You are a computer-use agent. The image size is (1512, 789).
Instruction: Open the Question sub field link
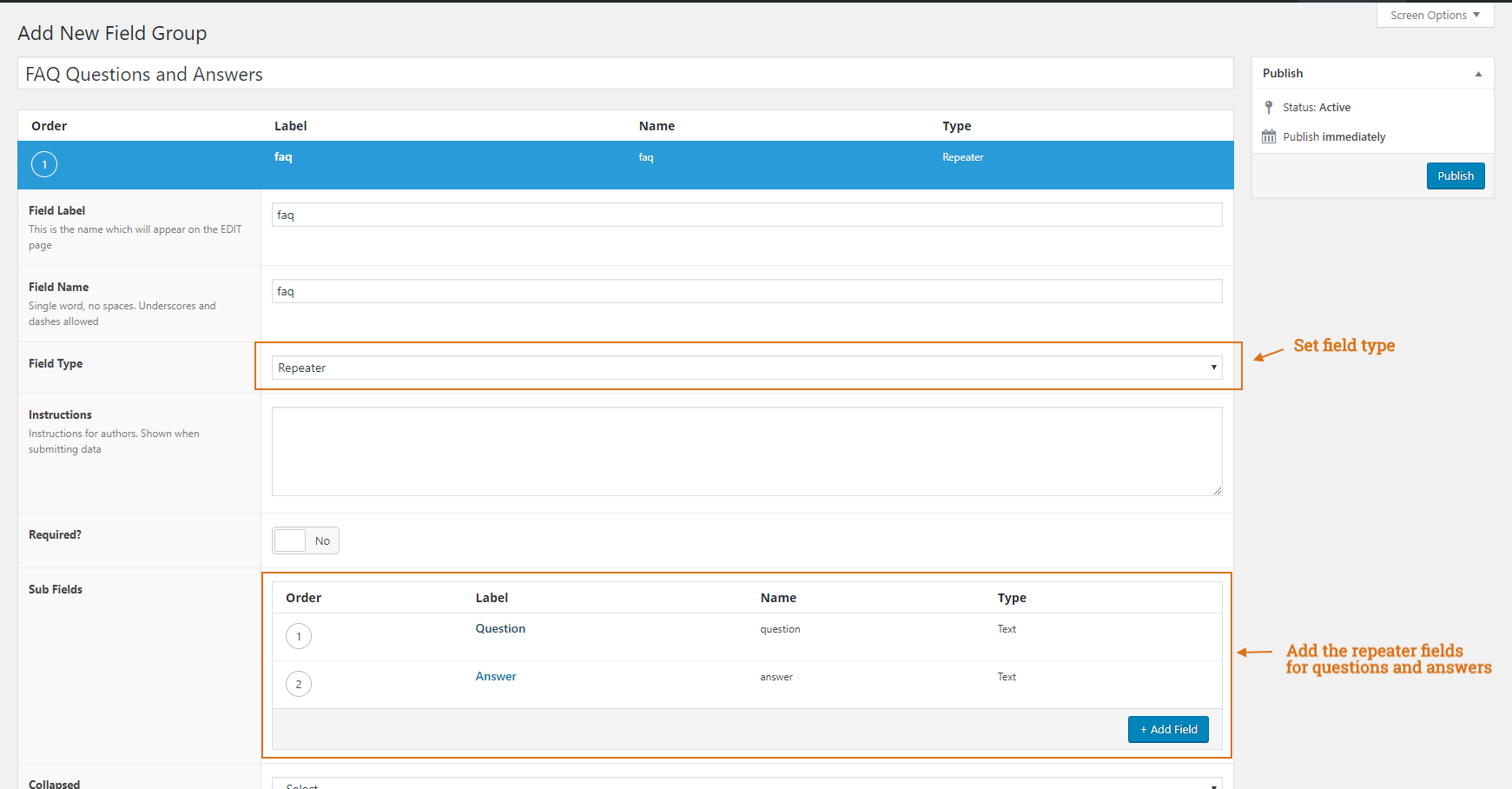coord(500,628)
